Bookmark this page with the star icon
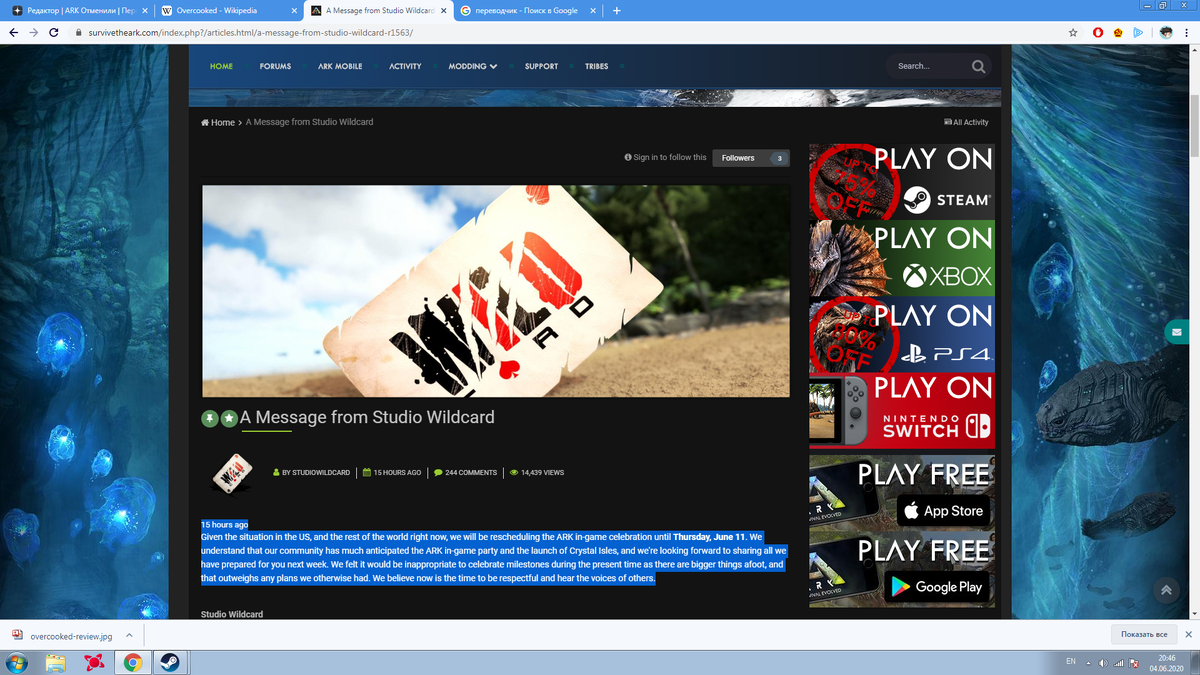 click(1073, 32)
